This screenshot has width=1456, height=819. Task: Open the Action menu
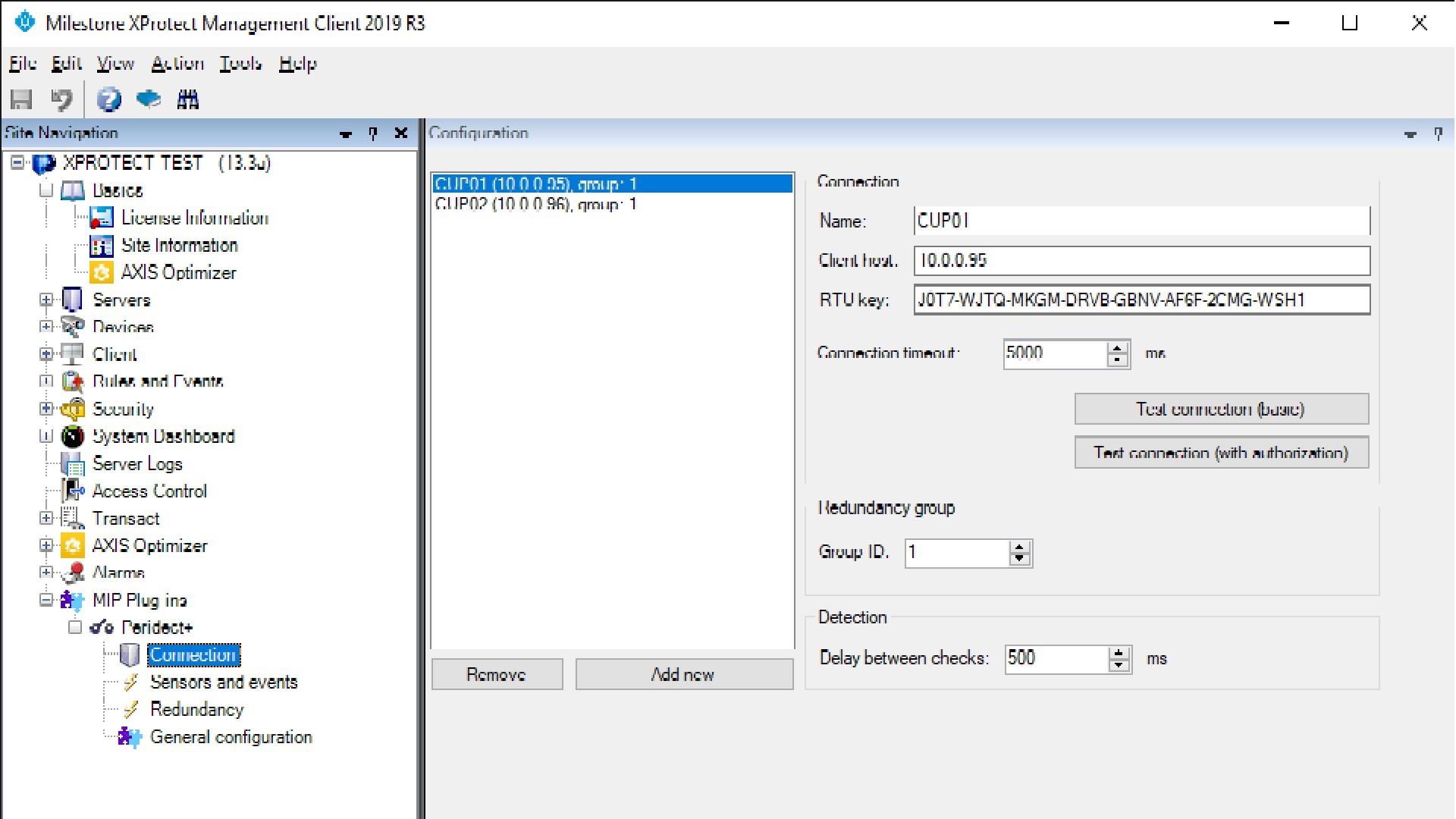coord(177,64)
